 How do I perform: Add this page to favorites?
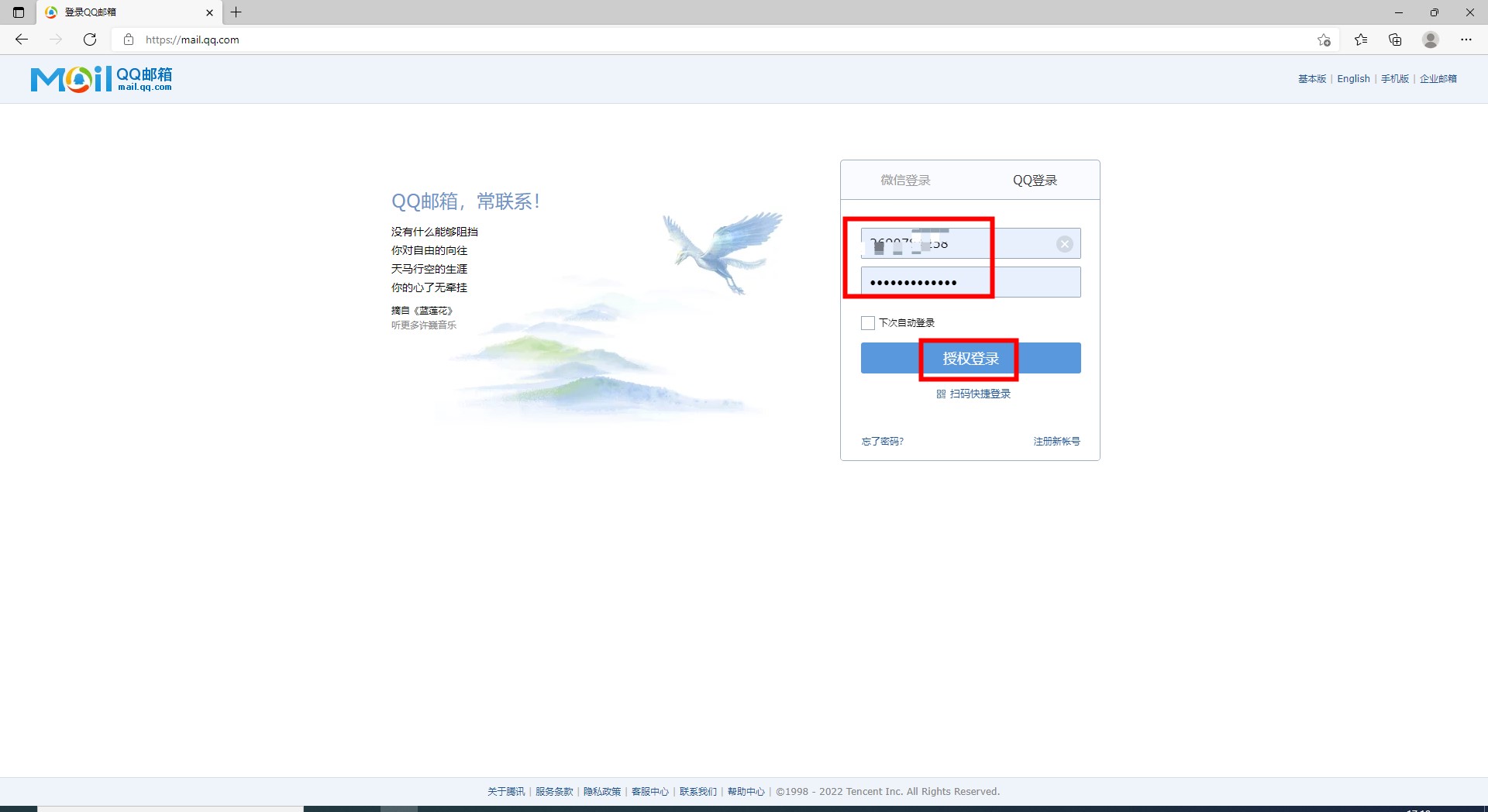click(x=1324, y=40)
